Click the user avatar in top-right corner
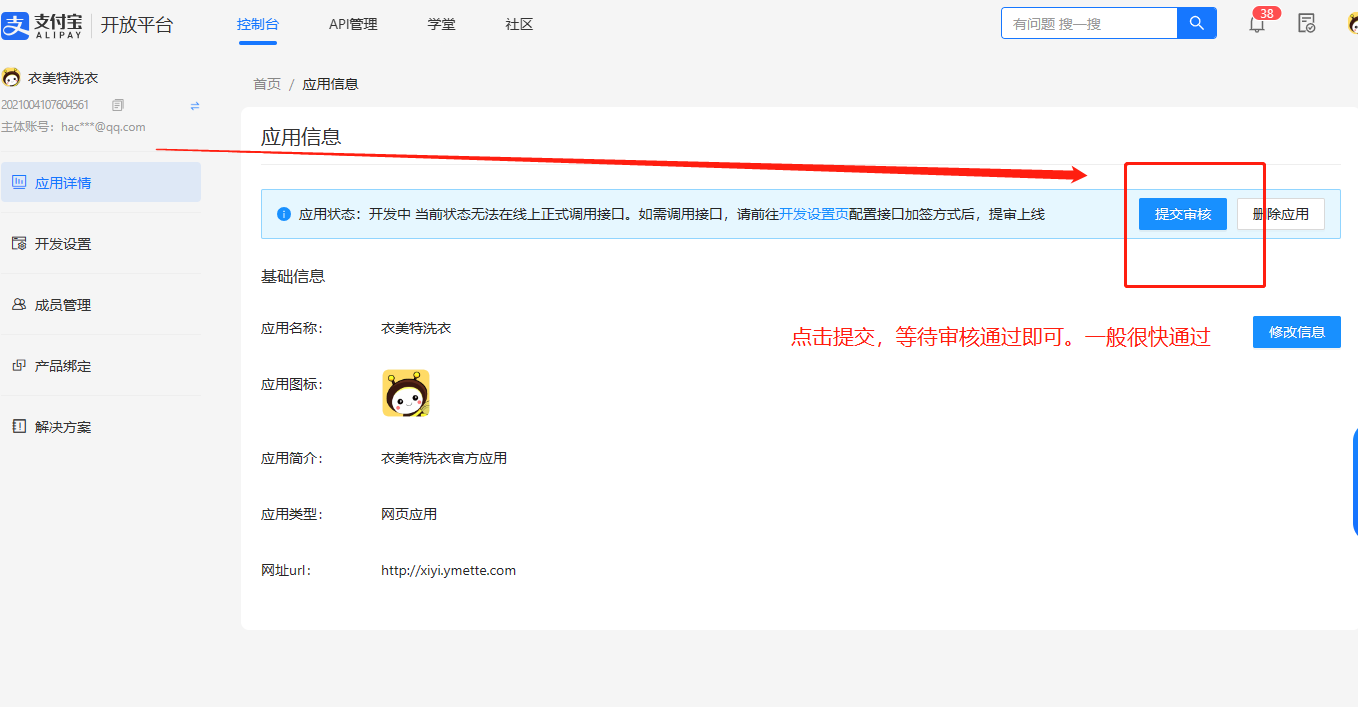 (1352, 23)
